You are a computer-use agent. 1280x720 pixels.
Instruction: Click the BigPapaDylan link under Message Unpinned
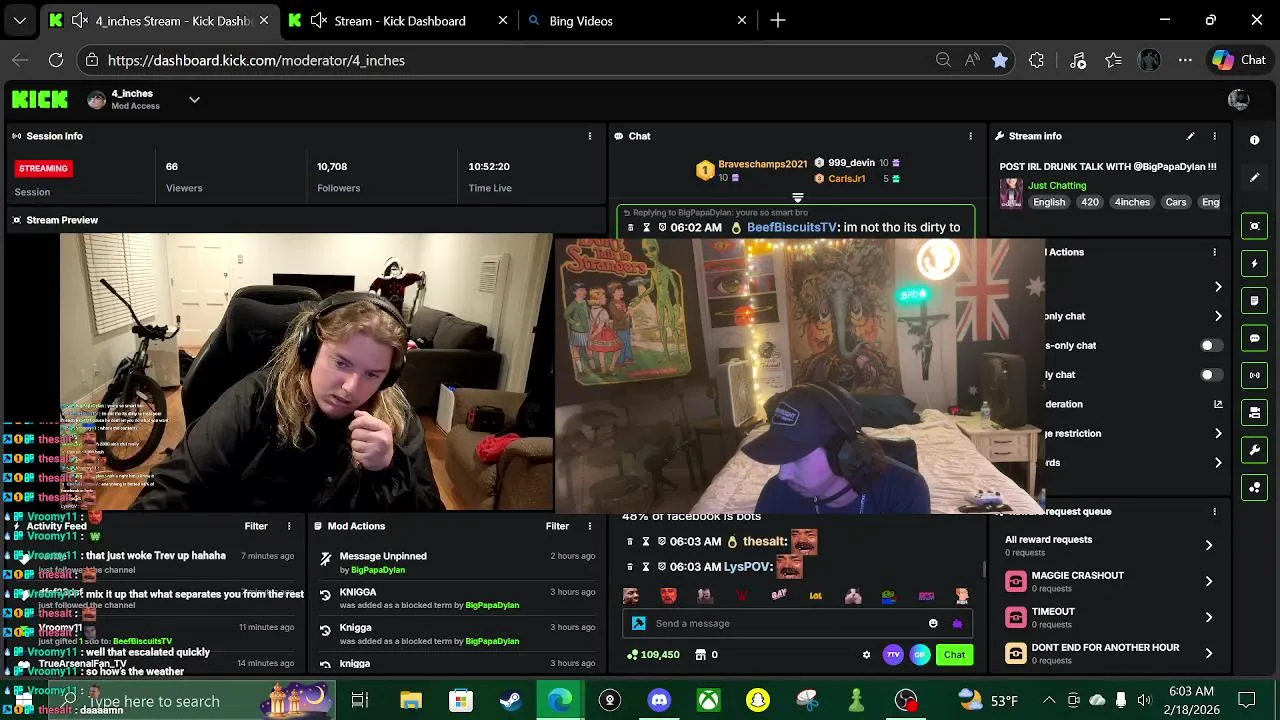tap(378, 570)
